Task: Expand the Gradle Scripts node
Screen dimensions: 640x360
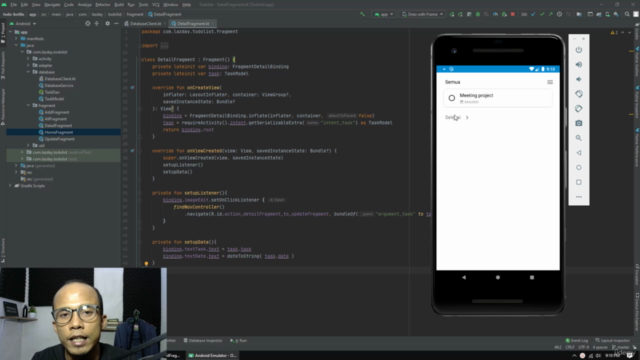Action: [x=10, y=186]
